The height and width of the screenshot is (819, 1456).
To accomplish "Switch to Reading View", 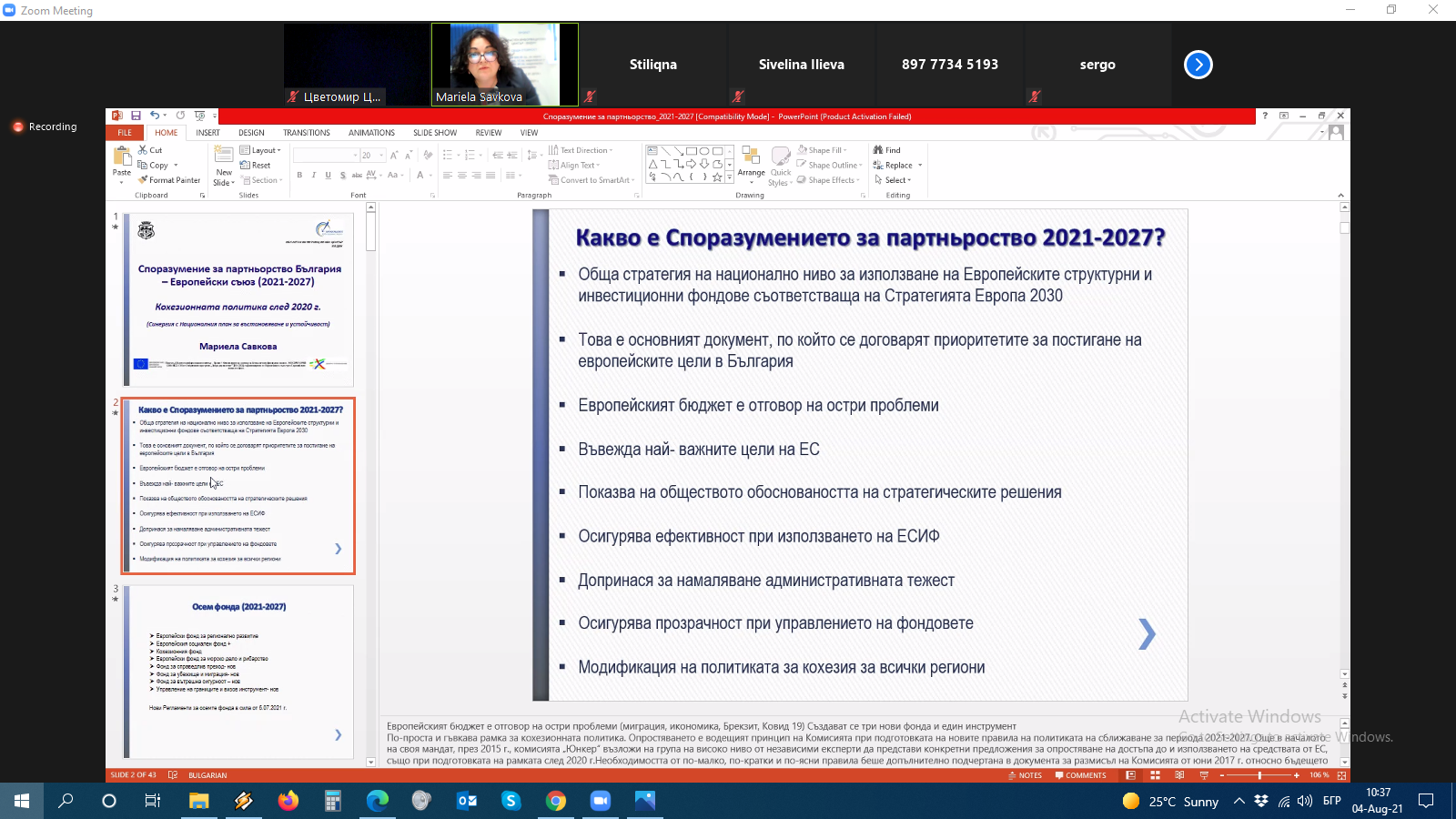I will tap(1179, 775).
